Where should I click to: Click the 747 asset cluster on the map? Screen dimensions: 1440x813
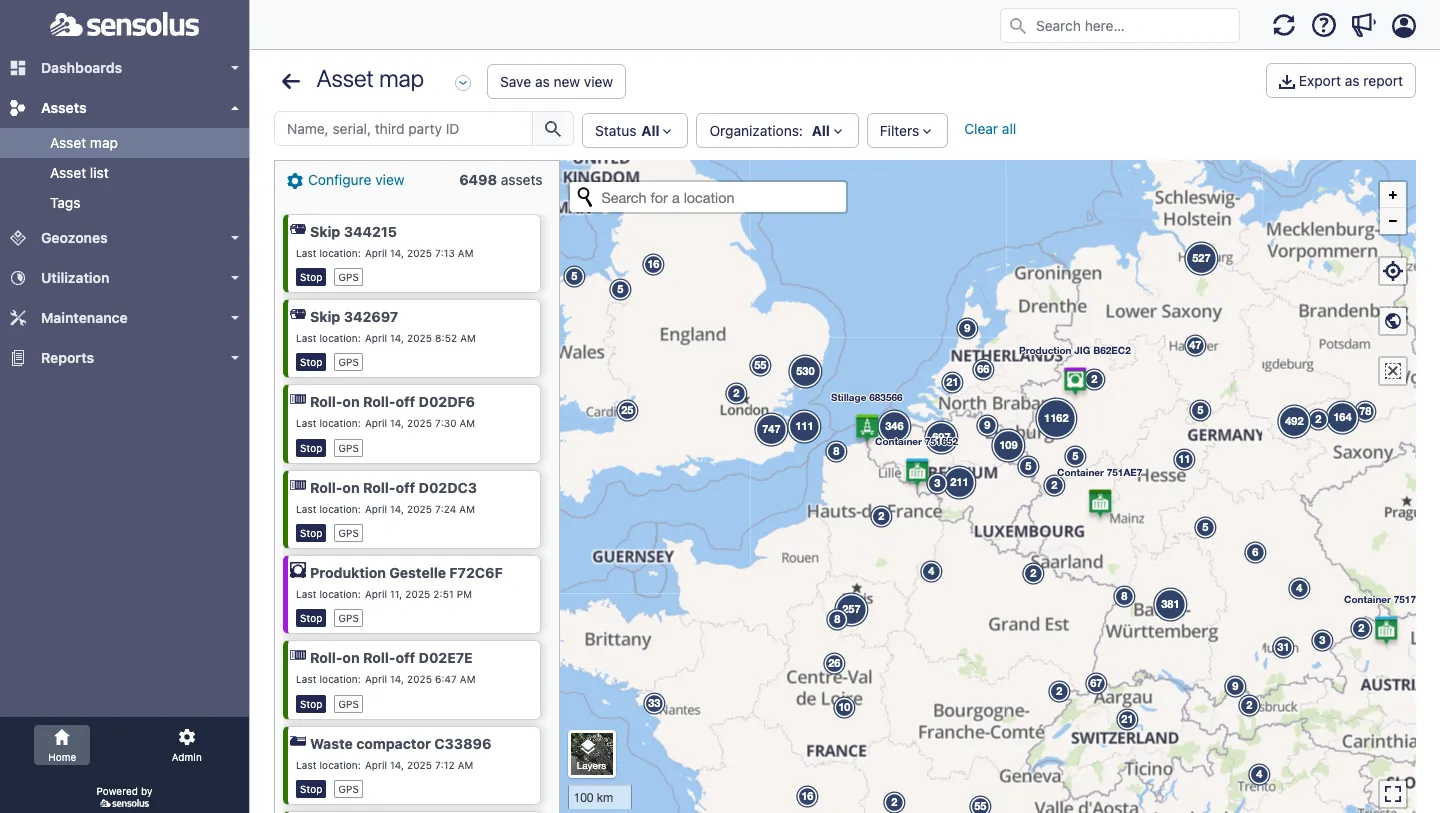coord(771,429)
